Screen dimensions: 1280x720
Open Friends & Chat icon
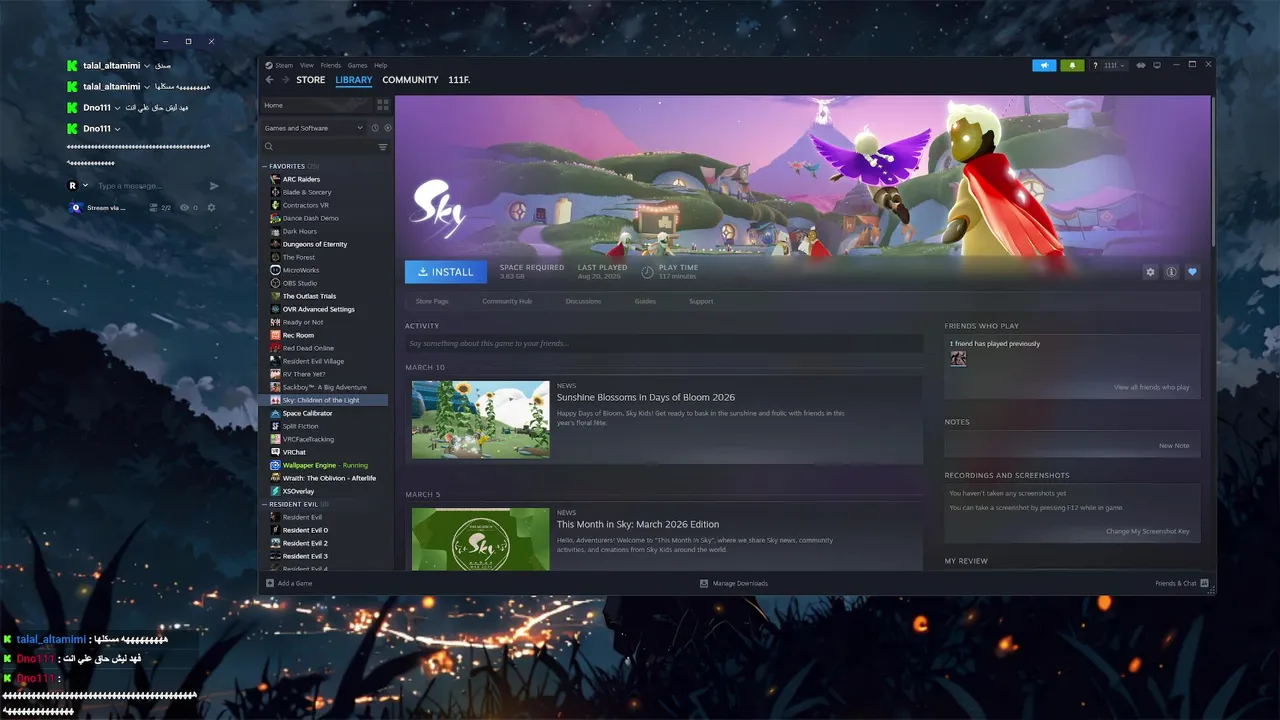(1204, 583)
